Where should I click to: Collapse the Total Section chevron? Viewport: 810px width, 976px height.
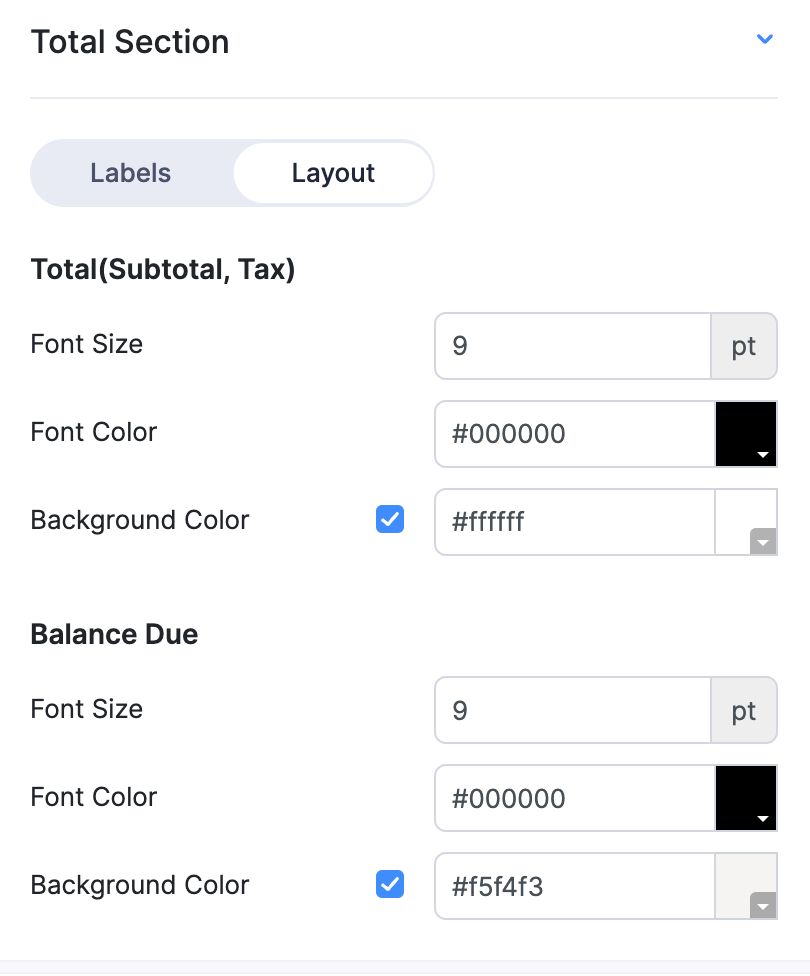point(765,40)
